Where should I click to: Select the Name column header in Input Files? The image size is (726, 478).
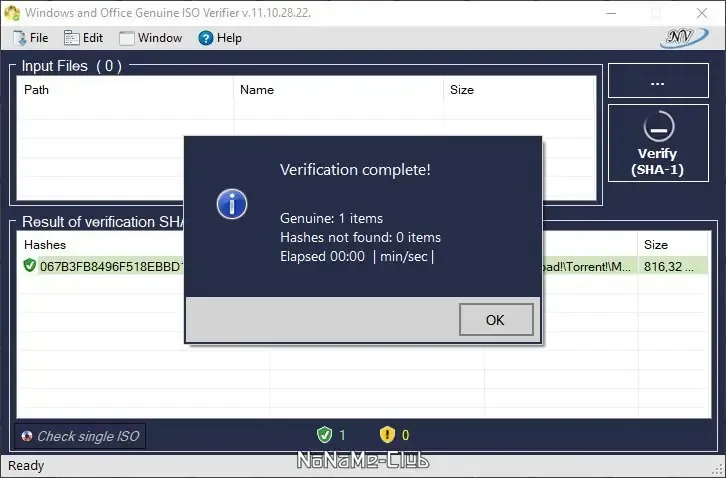coord(338,90)
